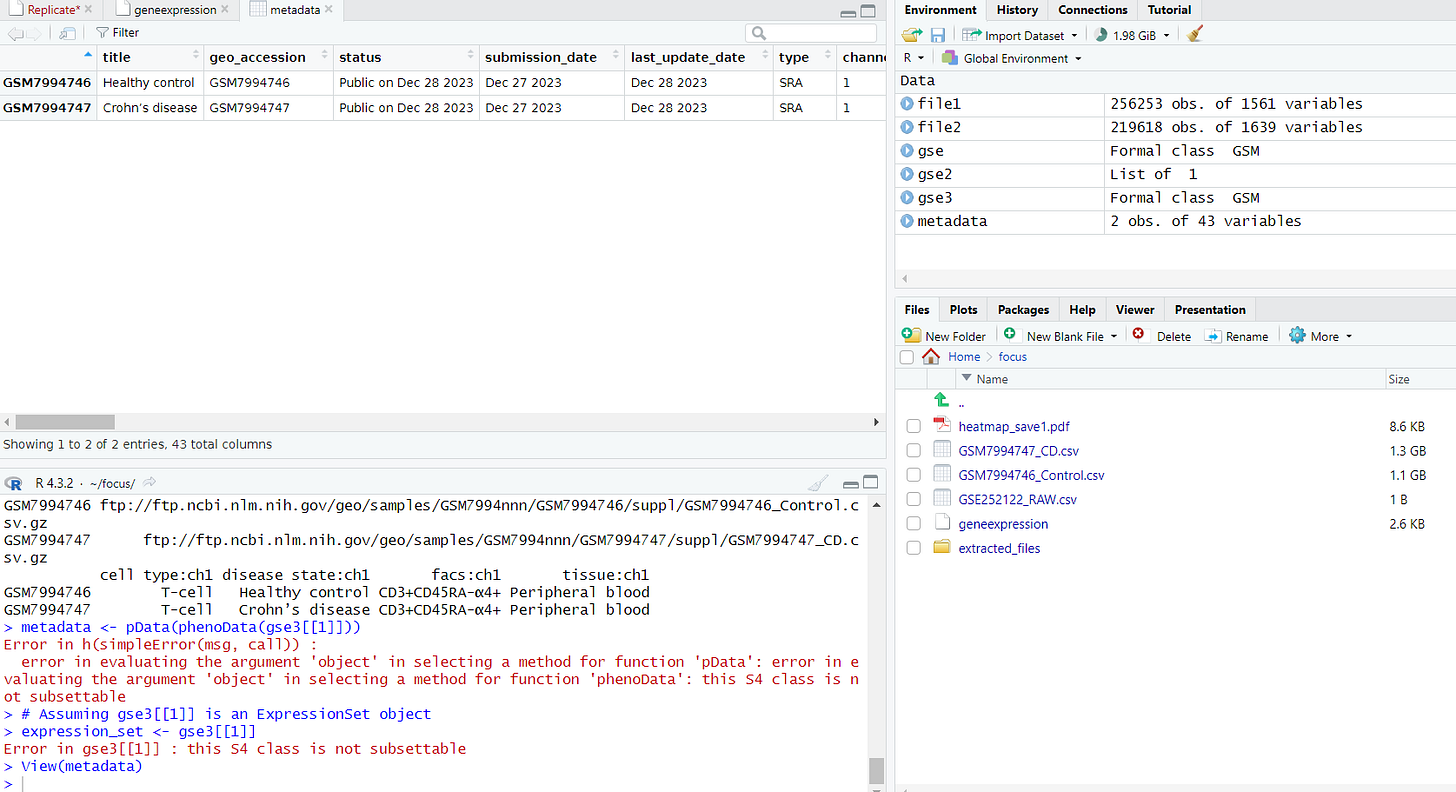Open the Packages tab
This screenshot has width=1456, height=792.
[1023, 310]
